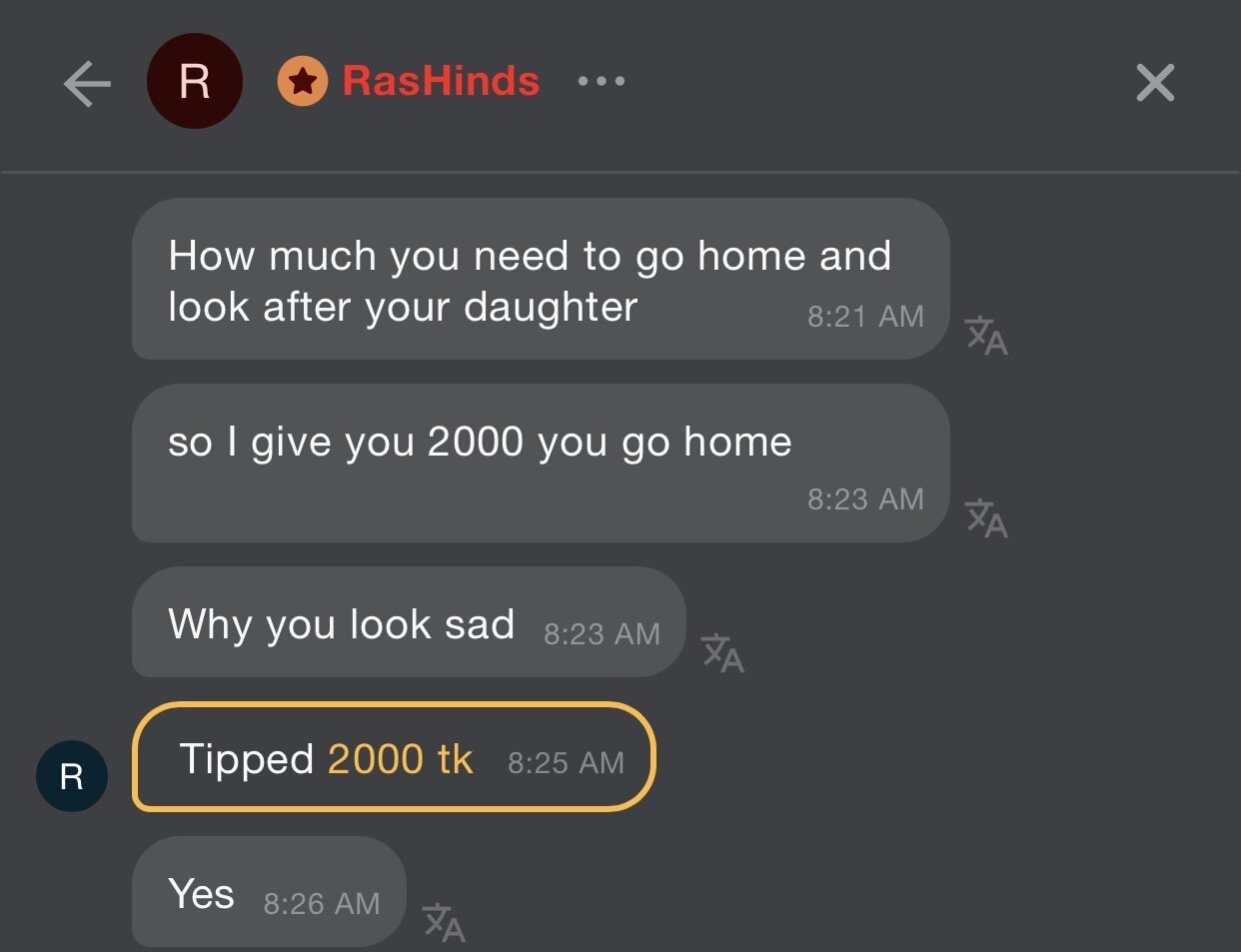Translate the 'Why you look sad' message
The height and width of the screenshot is (952, 1241).
click(722, 652)
